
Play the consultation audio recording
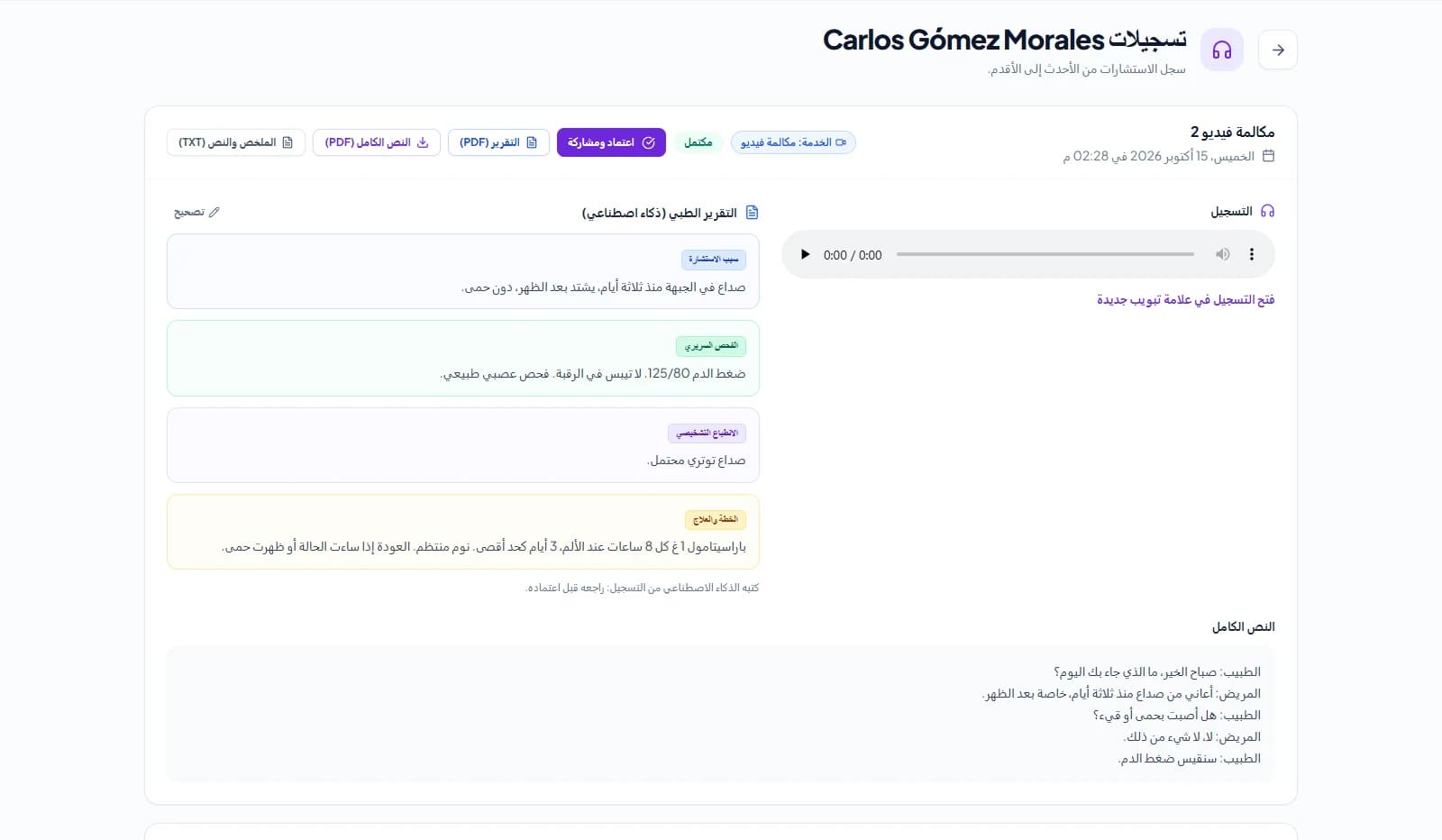[805, 255]
